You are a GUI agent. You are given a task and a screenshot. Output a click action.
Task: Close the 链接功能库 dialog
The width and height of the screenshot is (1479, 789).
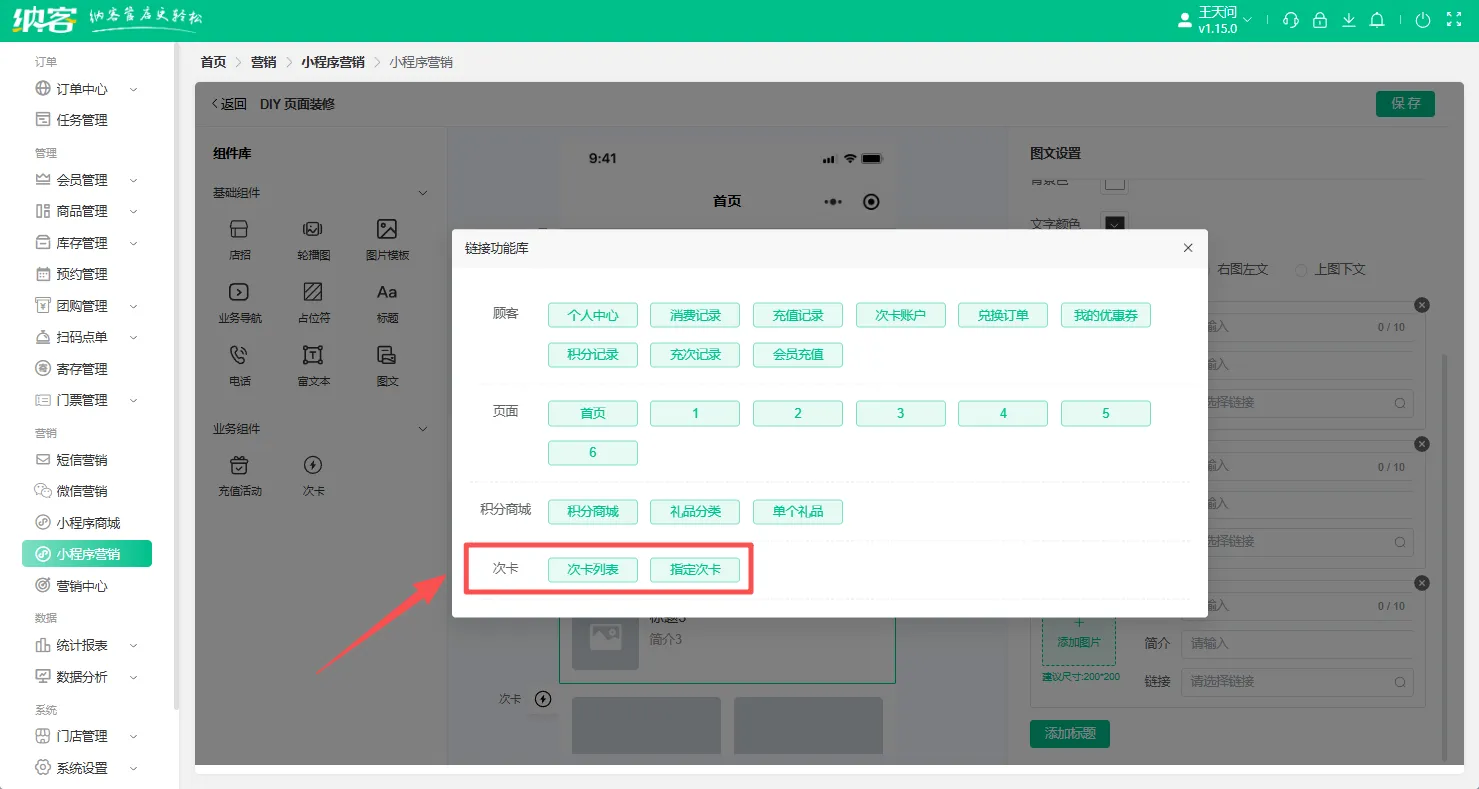(x=1188, y=248)
